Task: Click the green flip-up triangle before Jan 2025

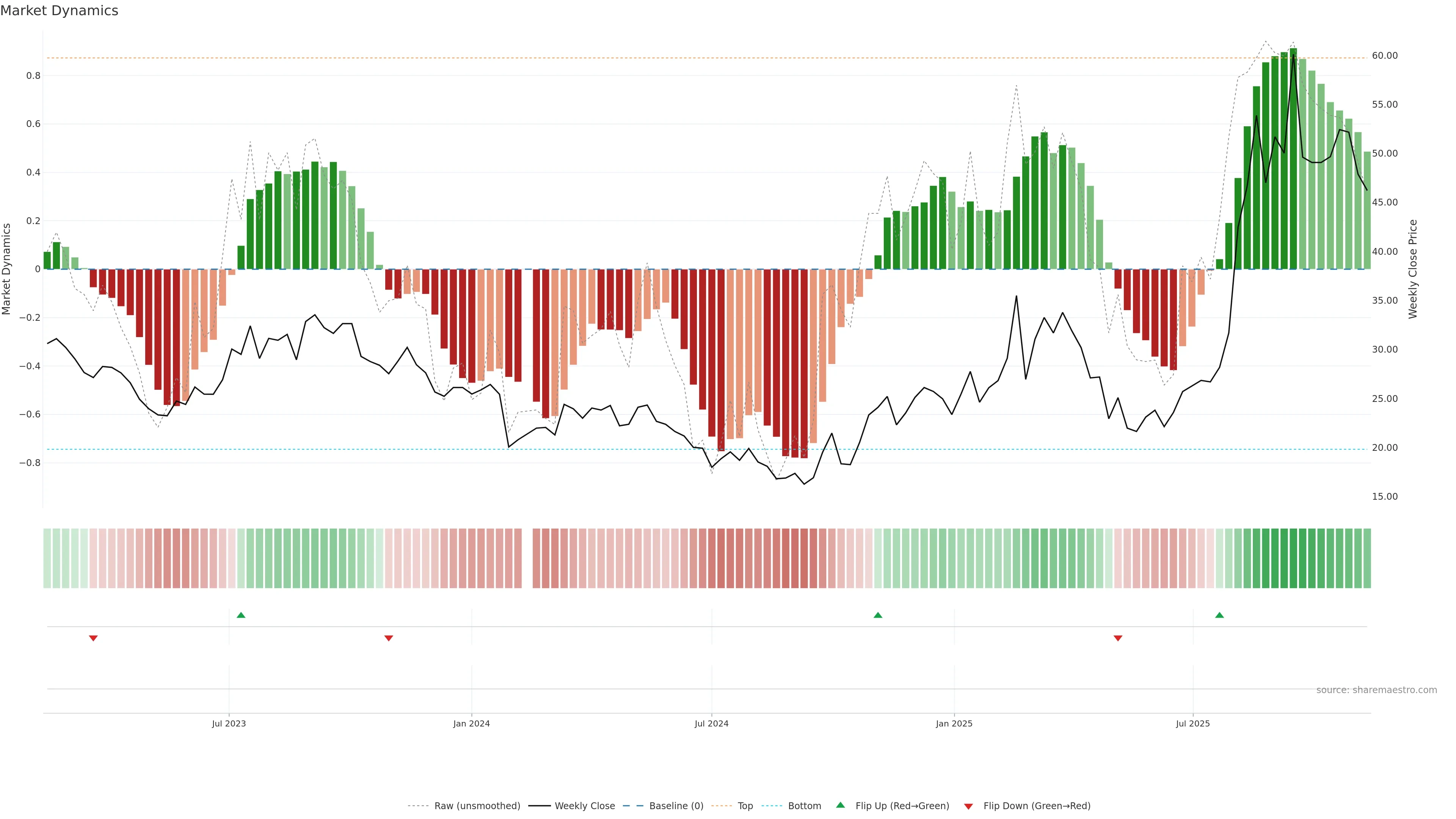Action: coord(878,615)
